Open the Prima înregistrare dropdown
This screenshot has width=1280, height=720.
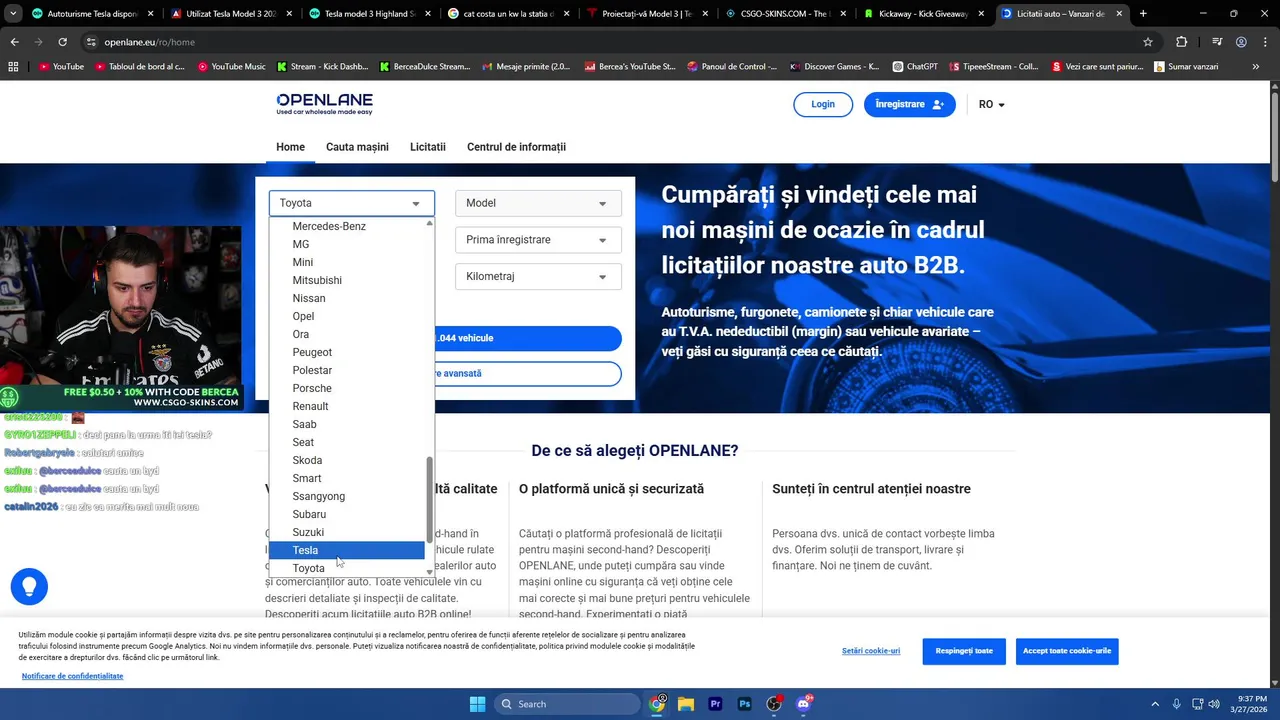coord(538,240)
